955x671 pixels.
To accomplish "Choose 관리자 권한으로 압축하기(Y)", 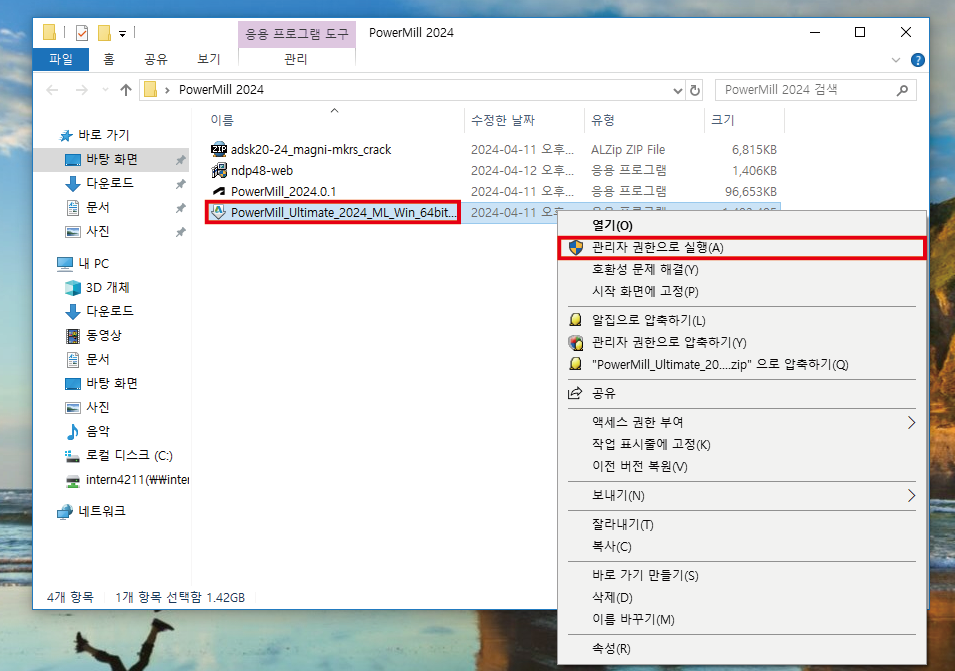I will (x=742, y=342).
